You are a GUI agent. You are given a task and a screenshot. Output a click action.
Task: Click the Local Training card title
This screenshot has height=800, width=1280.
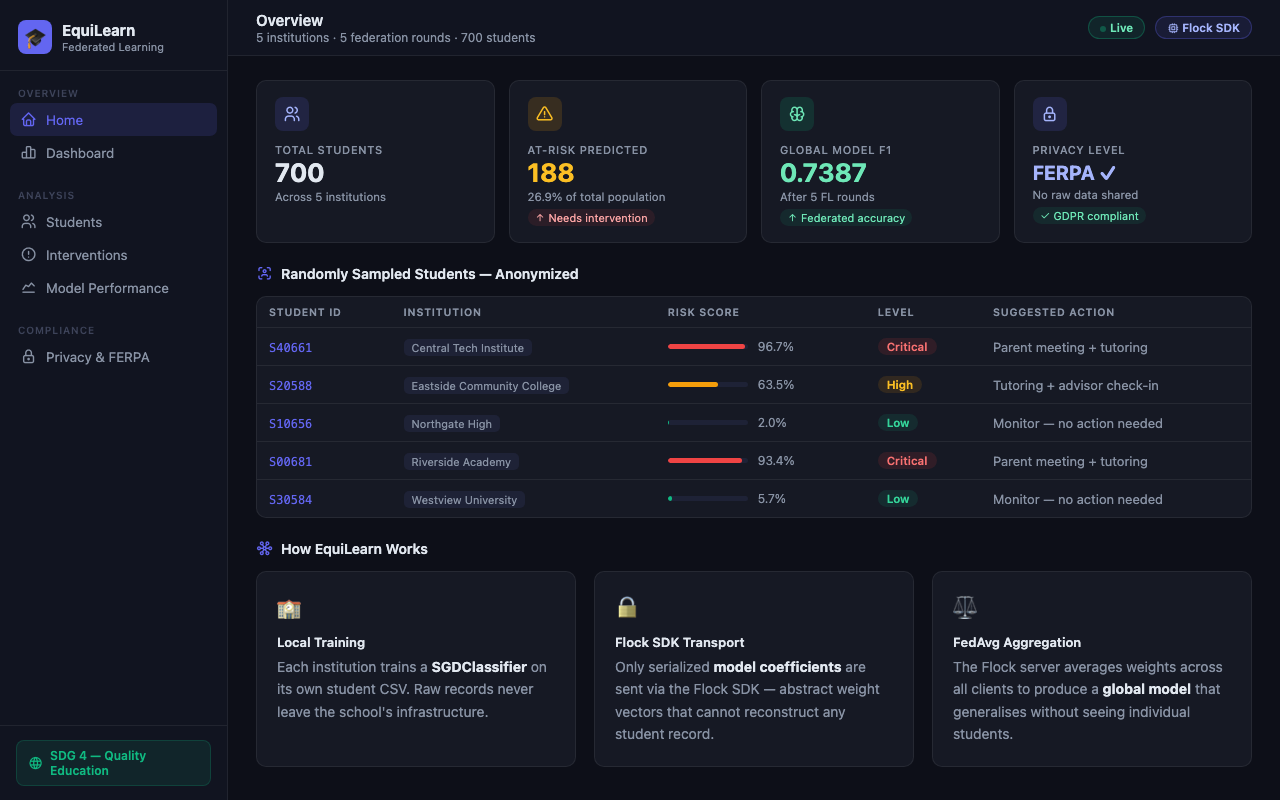point(321,643)
